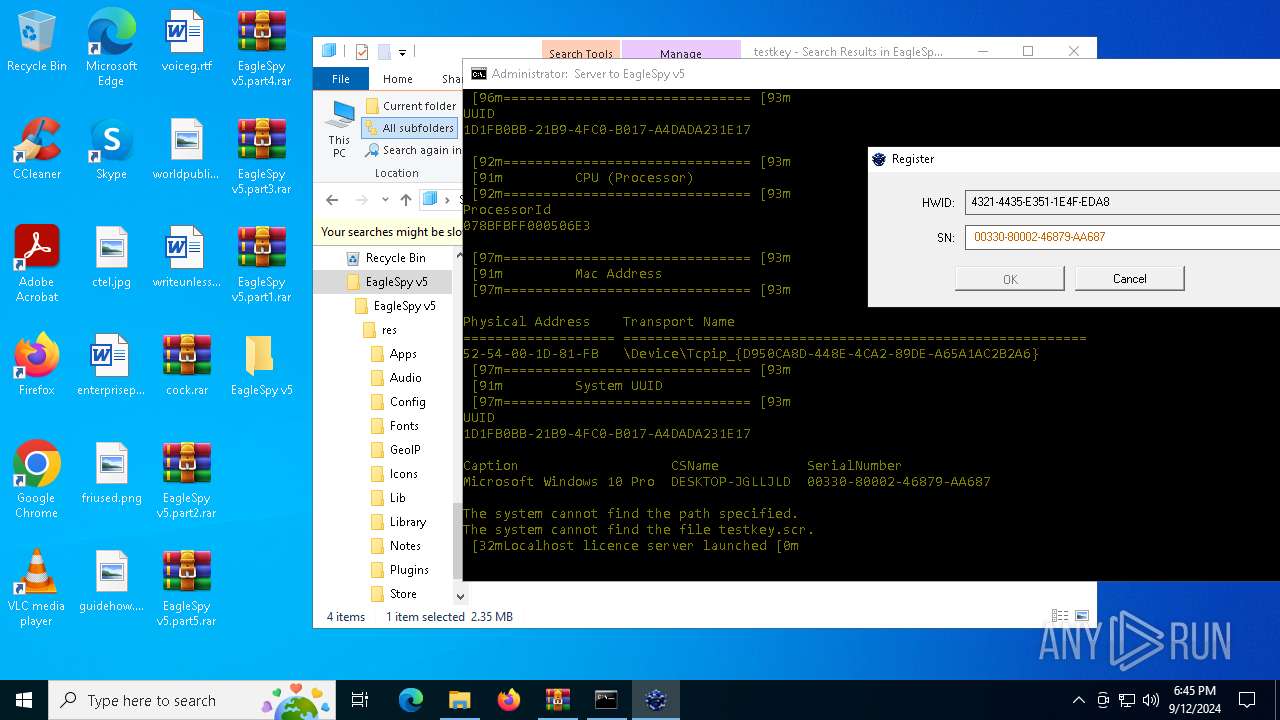Click OK in Register dialog
This screenshot has width=1280, height=720.
(x=1010, y=279)
